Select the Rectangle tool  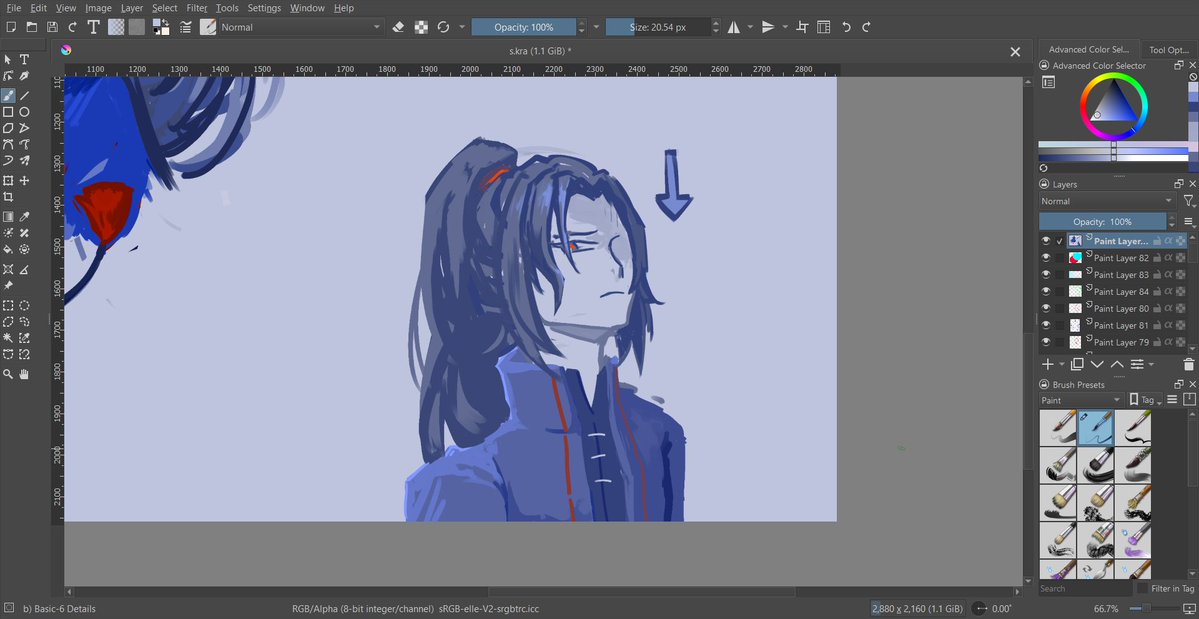coord(8,112)
